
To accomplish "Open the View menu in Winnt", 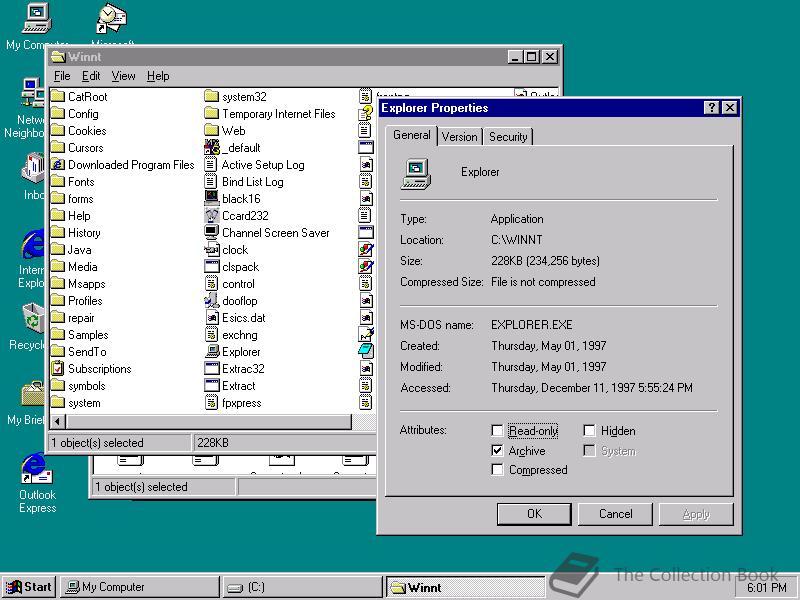I will point(123,76).
